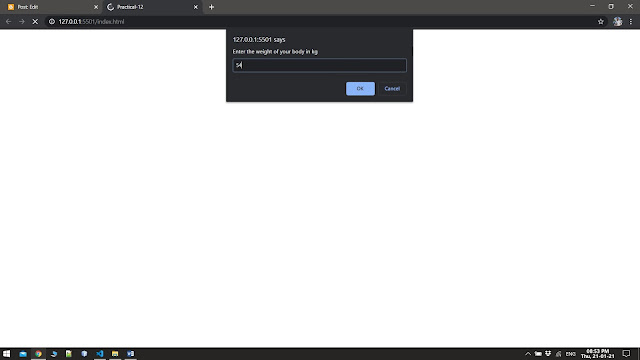Image resolution: width=640 pixels, height=360 pixels.
Task: Close the Post: Edit tab
Action: [96, 7]
